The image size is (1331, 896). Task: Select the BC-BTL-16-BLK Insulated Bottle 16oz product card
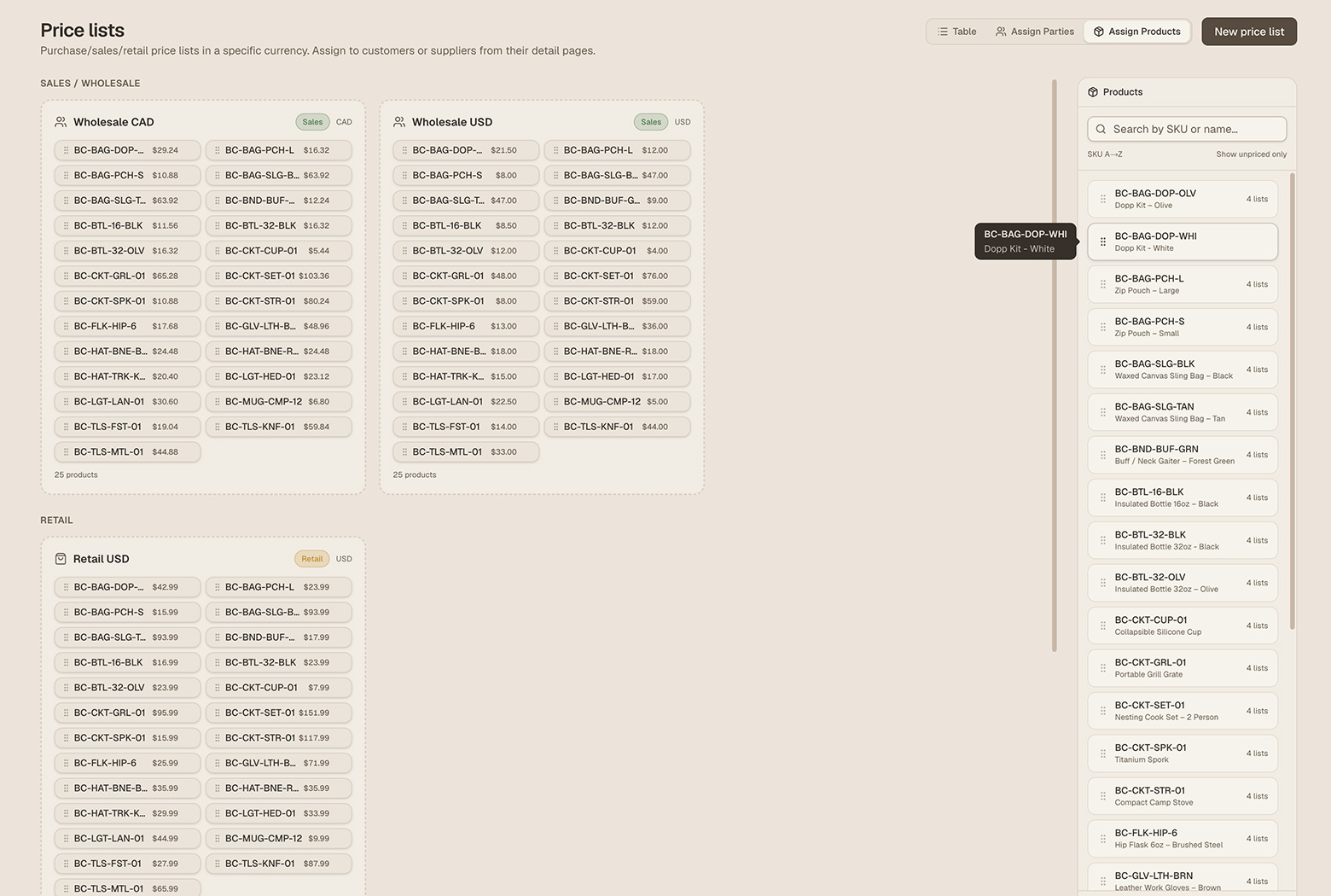pos(1183,497)
